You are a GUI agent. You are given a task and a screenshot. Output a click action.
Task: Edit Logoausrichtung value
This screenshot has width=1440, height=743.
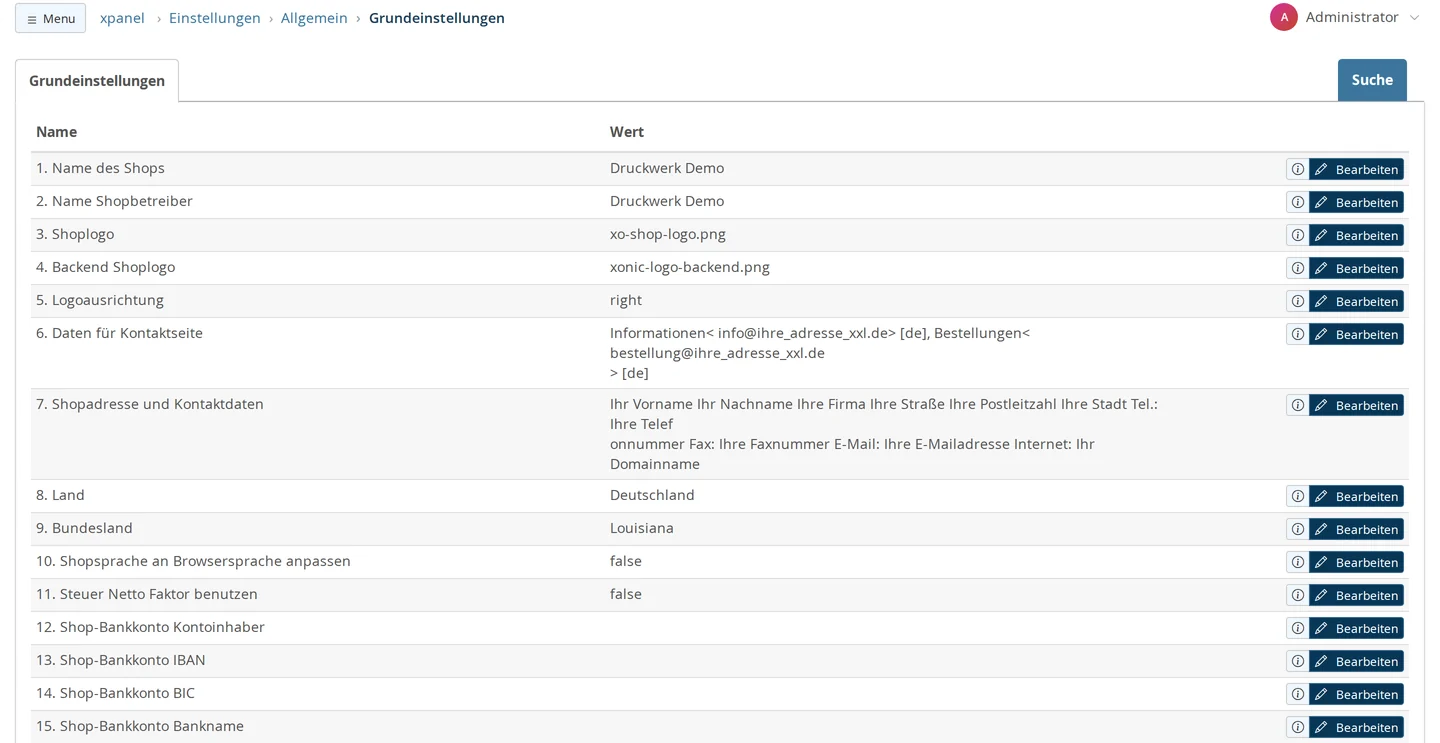coord(1356,301)
